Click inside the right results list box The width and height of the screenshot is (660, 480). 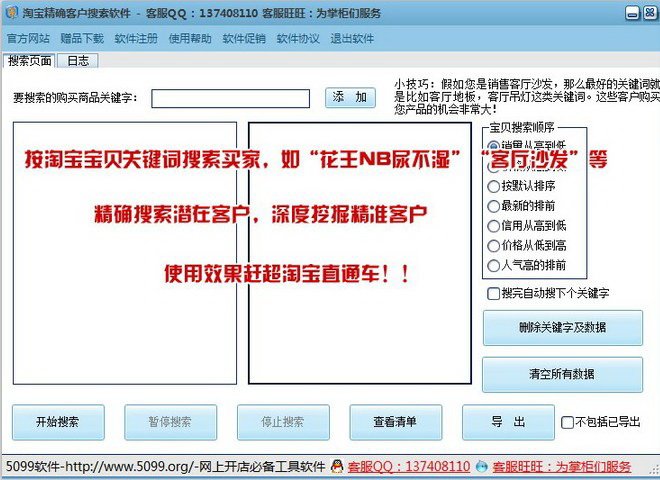[x=360, y=253]
